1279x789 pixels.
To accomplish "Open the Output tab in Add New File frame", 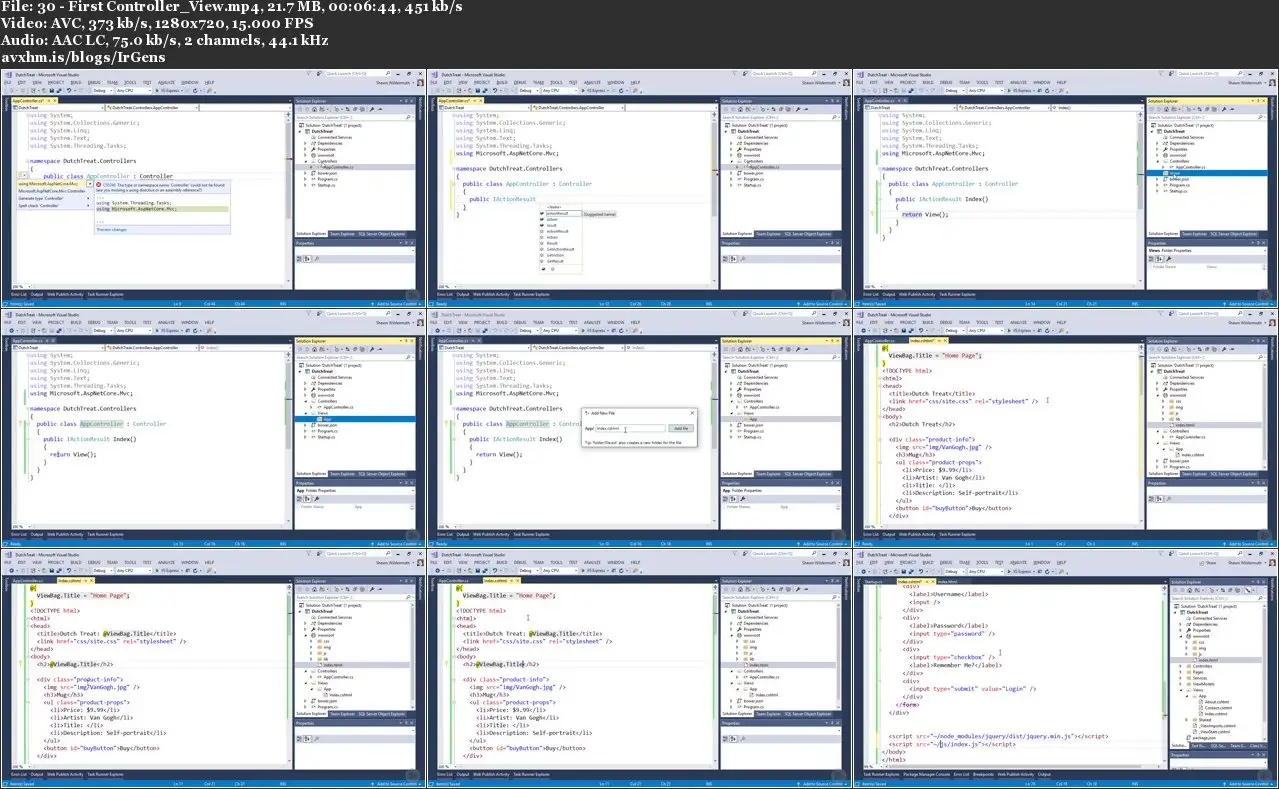I will point(463,534).
